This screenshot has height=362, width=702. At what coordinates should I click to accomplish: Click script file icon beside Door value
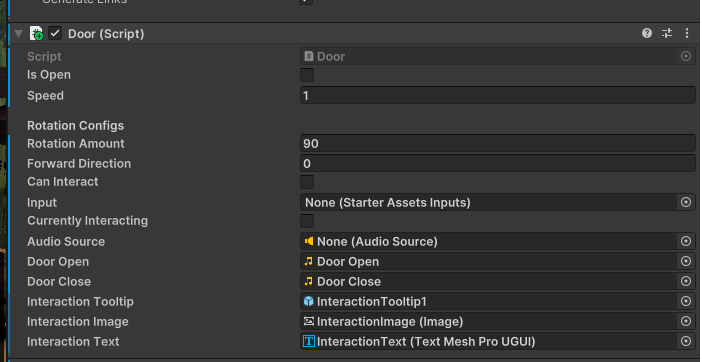(308, 56)
